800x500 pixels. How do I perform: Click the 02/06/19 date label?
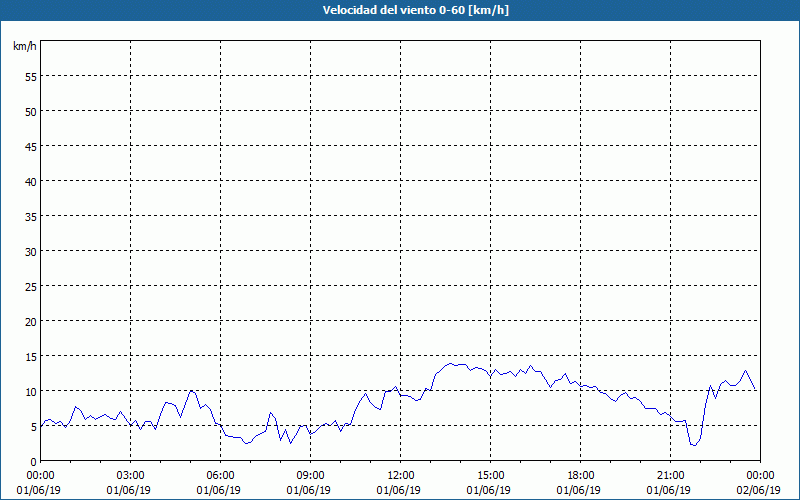759,490
